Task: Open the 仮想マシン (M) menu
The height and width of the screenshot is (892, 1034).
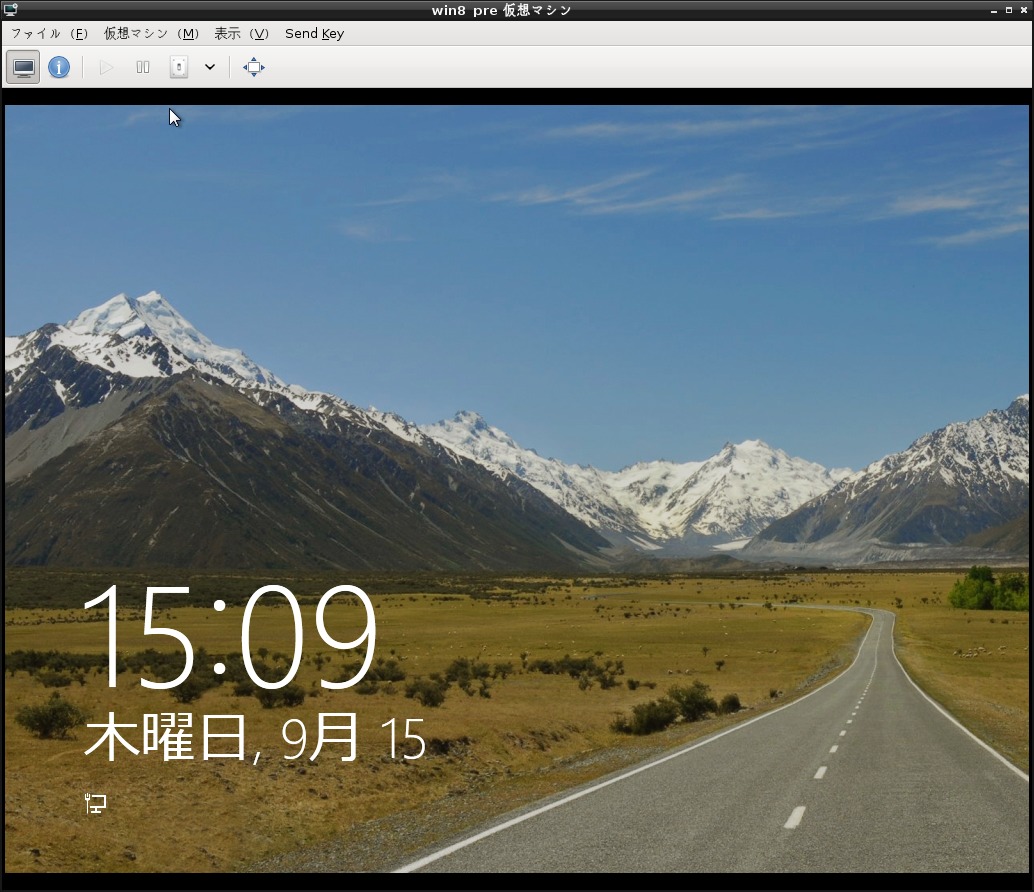Action: 151,34
